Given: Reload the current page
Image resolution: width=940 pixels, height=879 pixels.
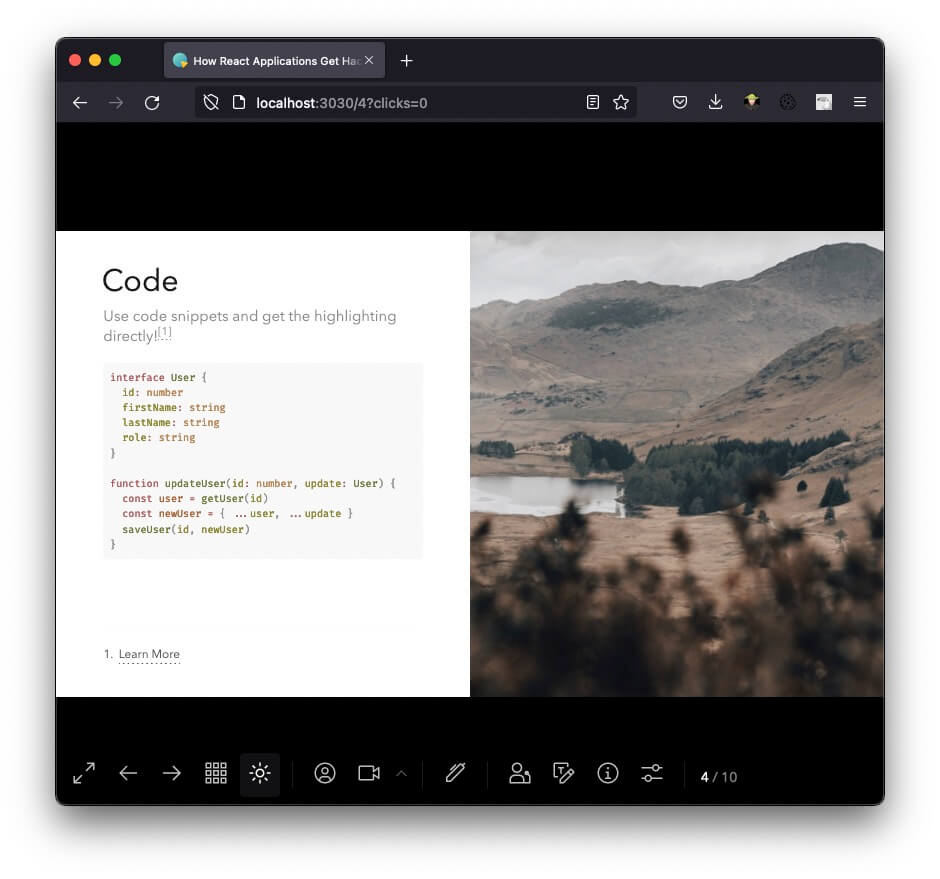Looking at the screenshot, I should click(x=152, y=103).
